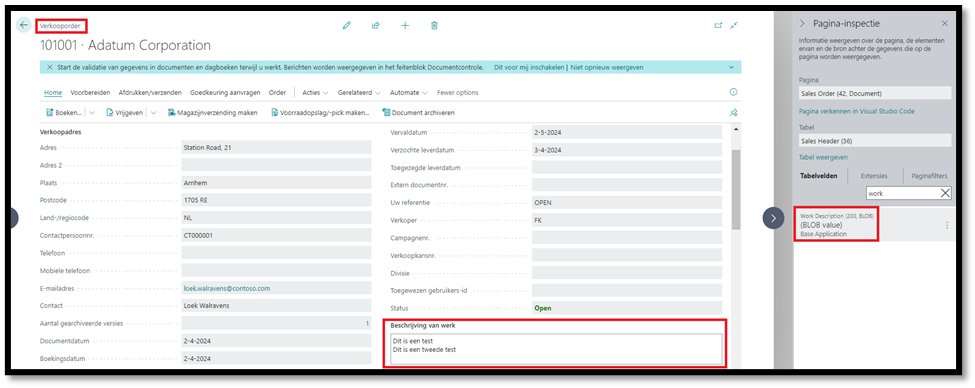Click the Contact field Loek Walravens

click(276, 306)
